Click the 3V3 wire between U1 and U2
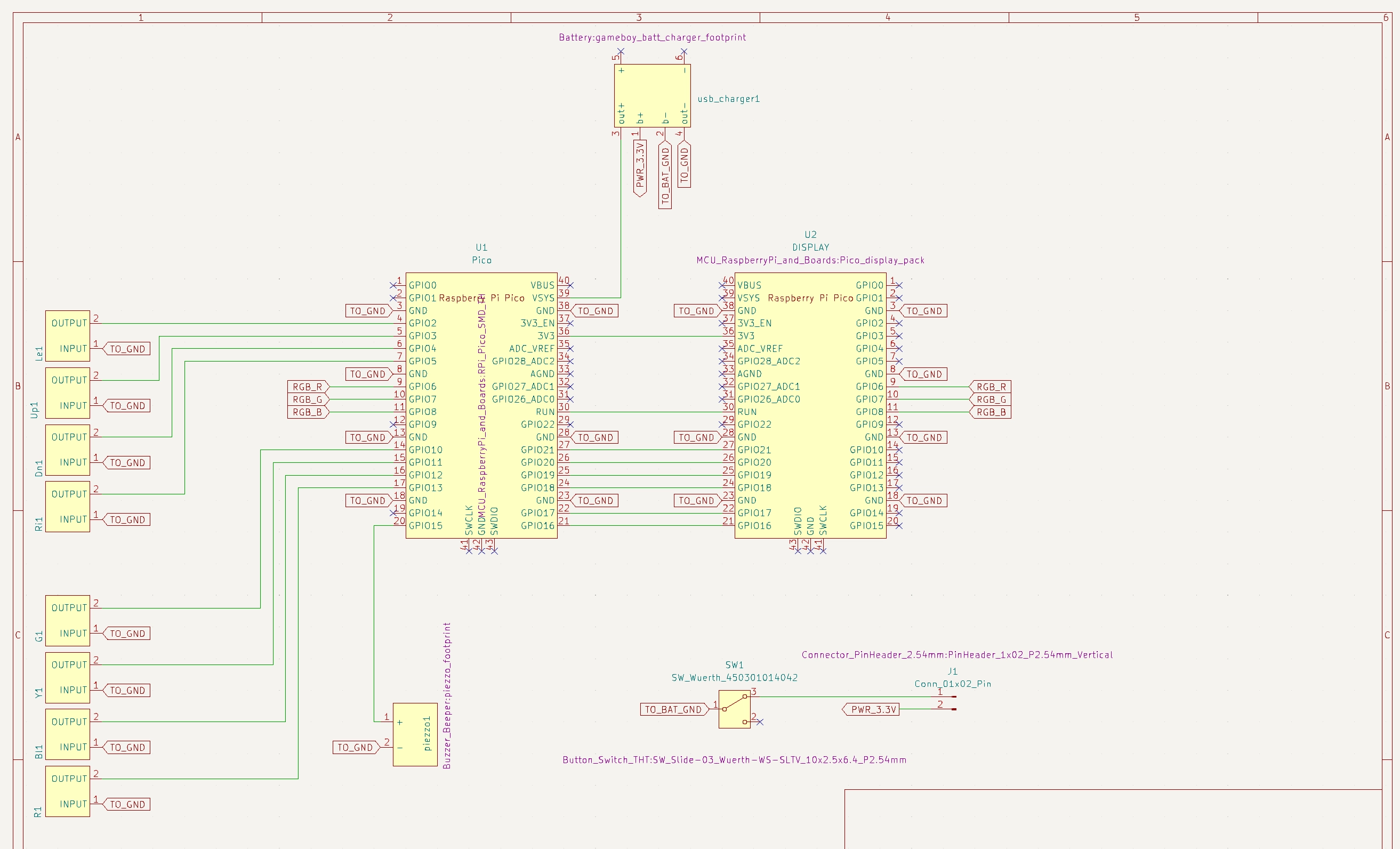This screenshot has width=1400, height=849. point(646,336)
